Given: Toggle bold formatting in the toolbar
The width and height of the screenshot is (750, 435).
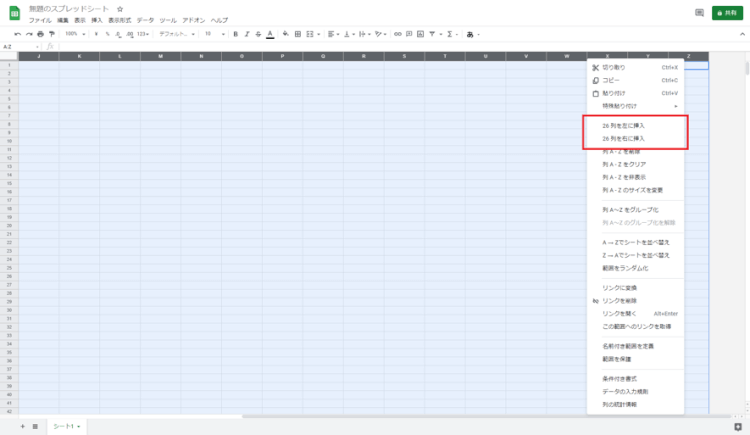Looking at the screenshot, I should point(234,33).
